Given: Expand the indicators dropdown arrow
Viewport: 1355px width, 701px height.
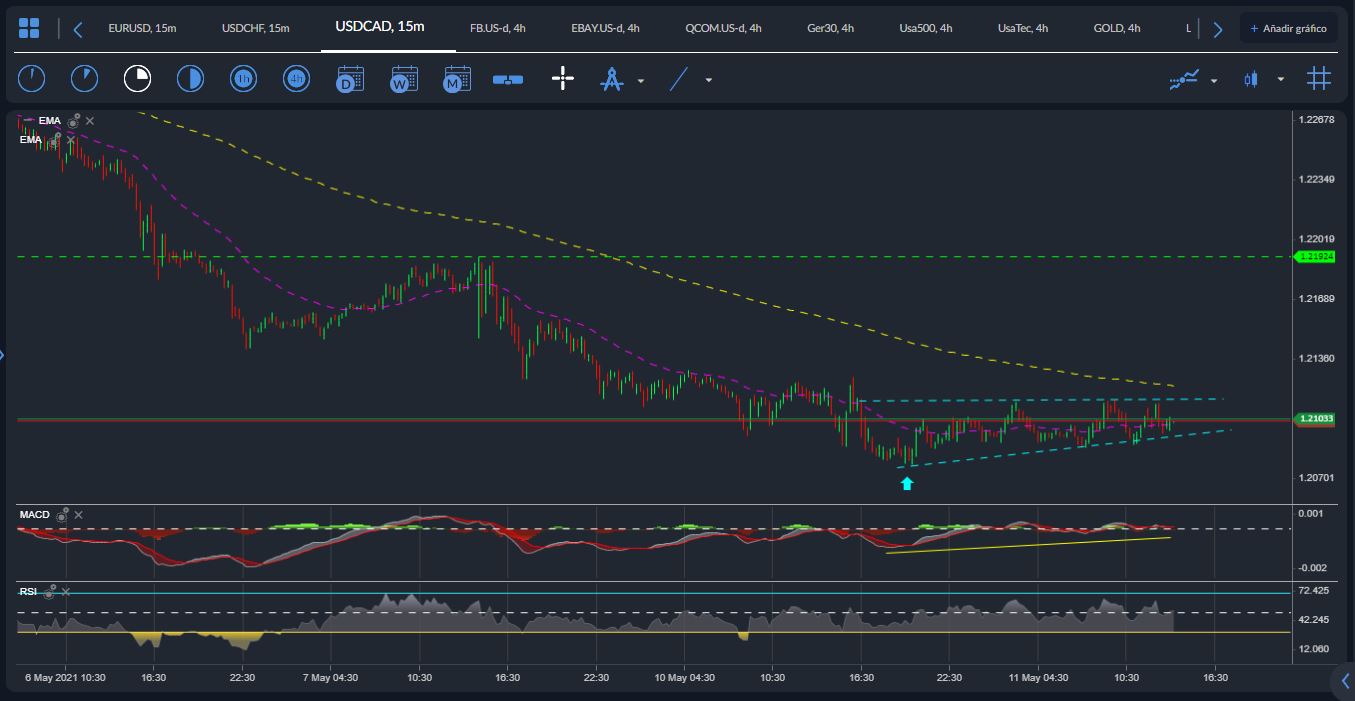Looking at the screenshot, I should [x=1214, y=80].
